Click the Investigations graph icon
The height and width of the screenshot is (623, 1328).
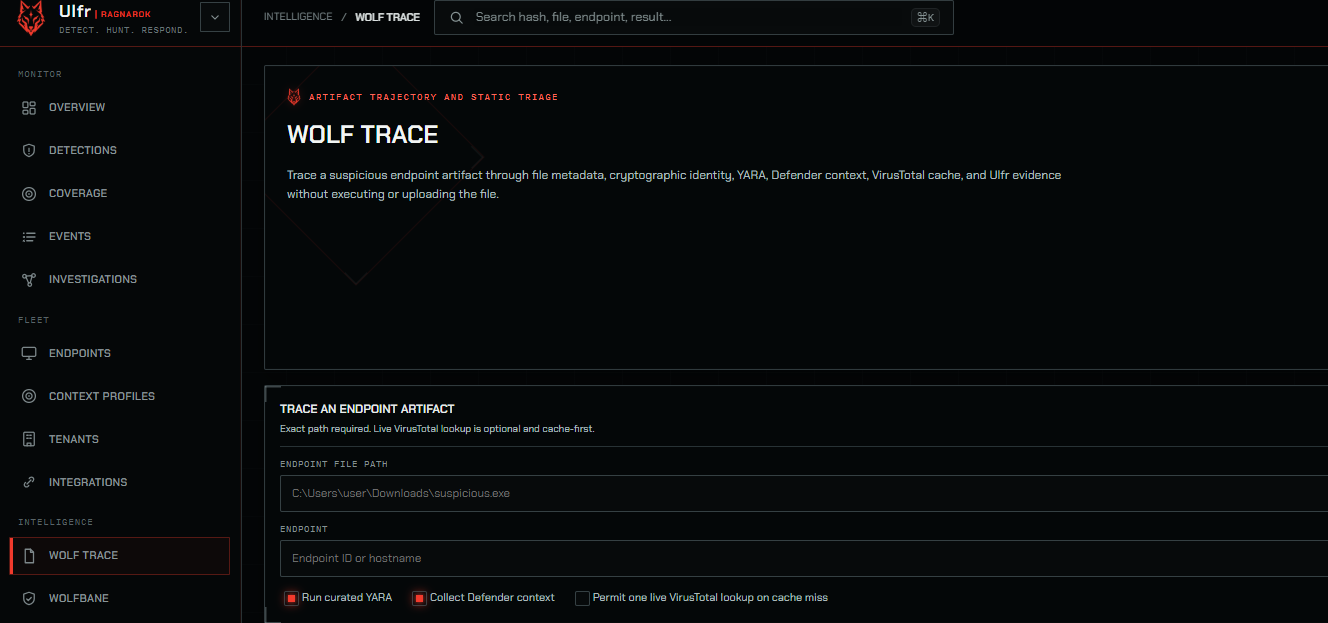pos(29,279)
